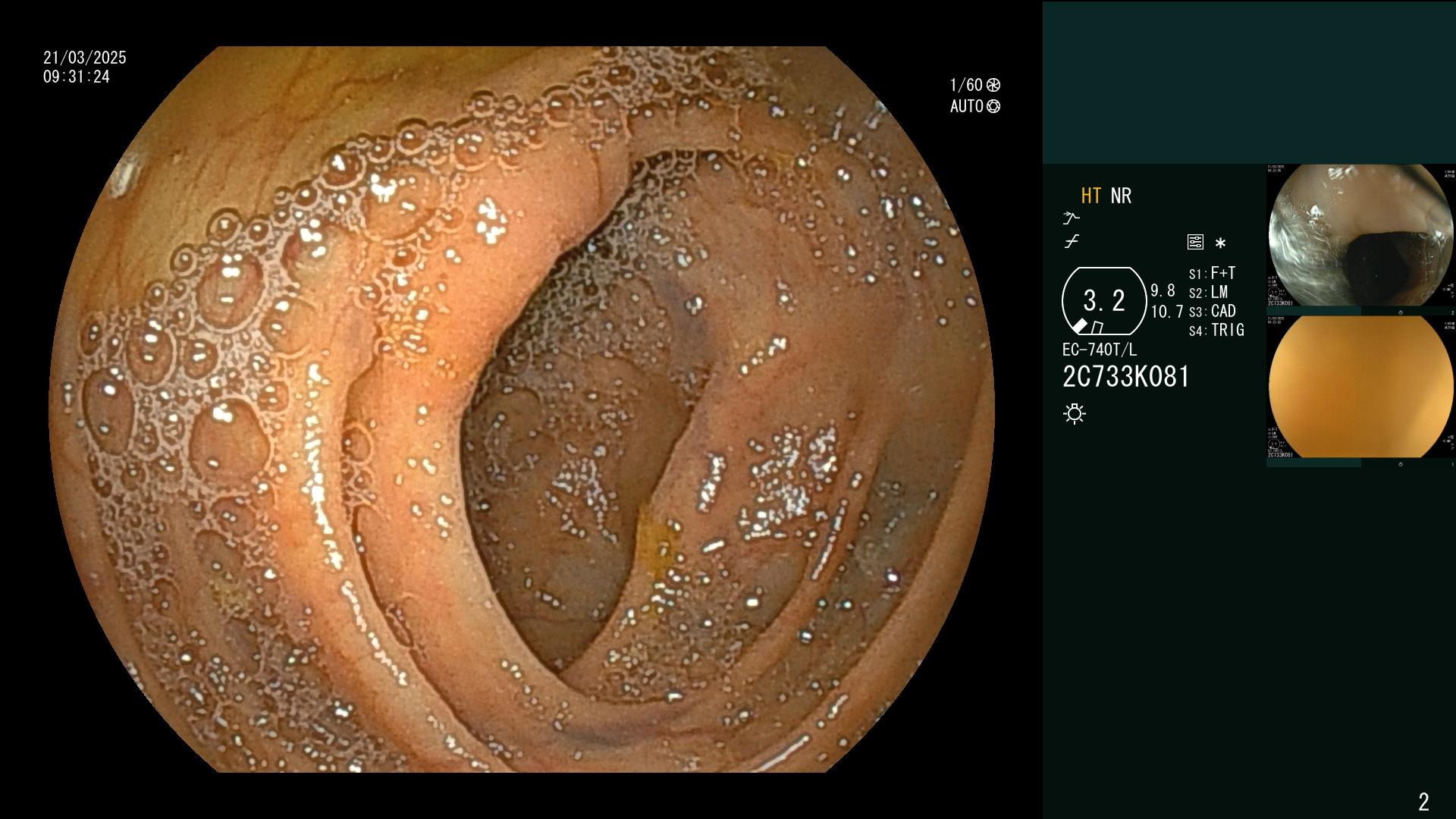Viewport: 1456px width, 819px height.
Task: Click the asterisk indicator icon
Action: (x=1220, y=243)
